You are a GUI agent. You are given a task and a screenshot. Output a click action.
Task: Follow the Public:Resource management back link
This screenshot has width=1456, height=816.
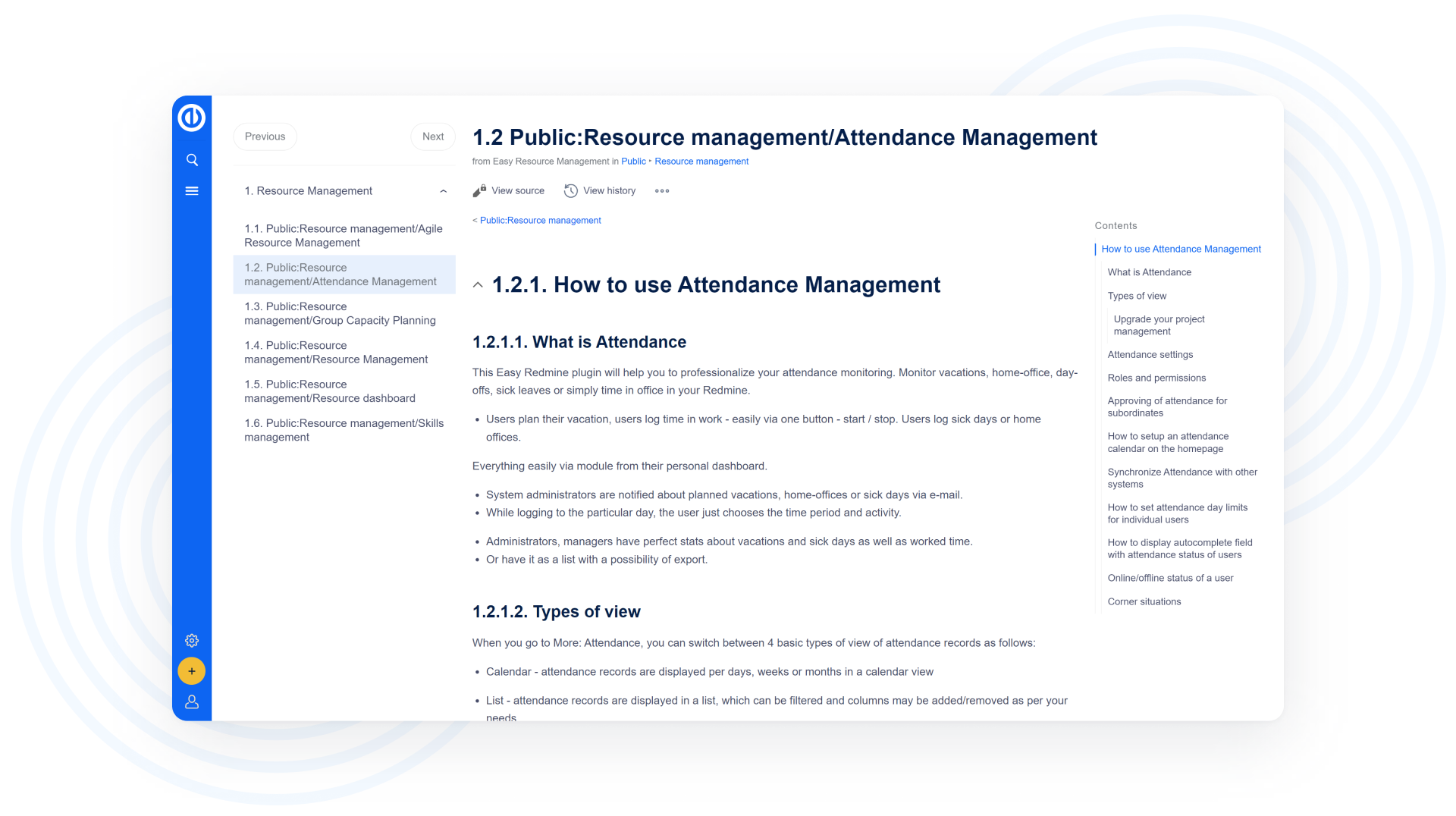(x=540, y=221)
